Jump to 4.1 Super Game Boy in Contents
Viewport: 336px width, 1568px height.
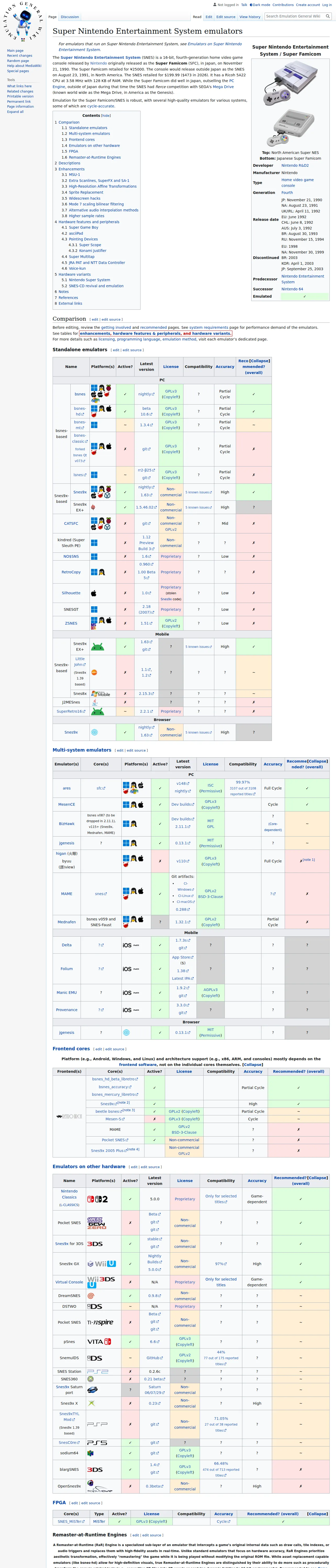coord(80,228)
